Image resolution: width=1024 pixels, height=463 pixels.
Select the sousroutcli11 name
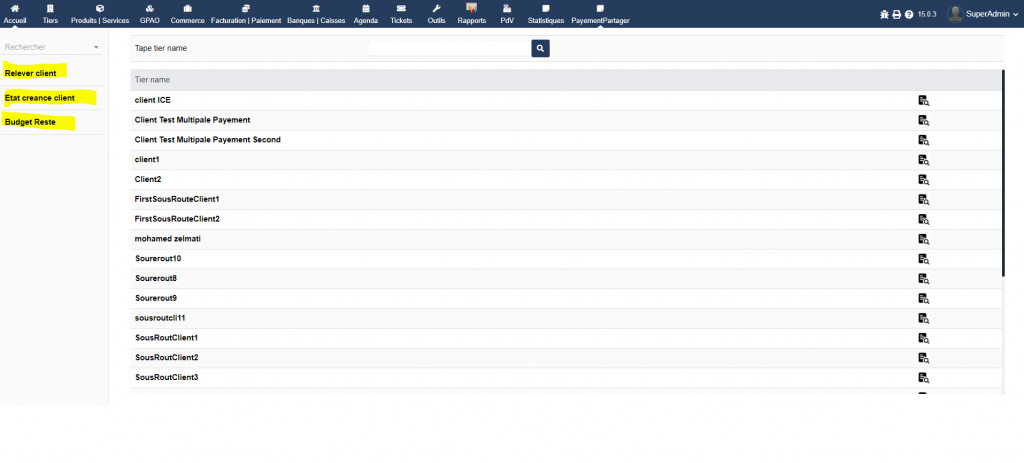click(x=161, y=318)
